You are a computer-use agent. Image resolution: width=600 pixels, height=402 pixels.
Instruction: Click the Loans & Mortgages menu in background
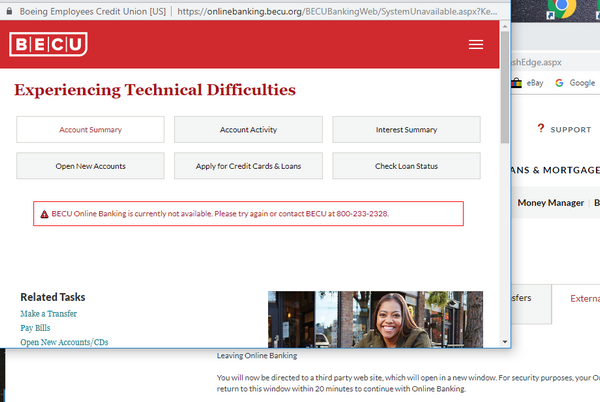pyautogui.click(x=556, y=170)
